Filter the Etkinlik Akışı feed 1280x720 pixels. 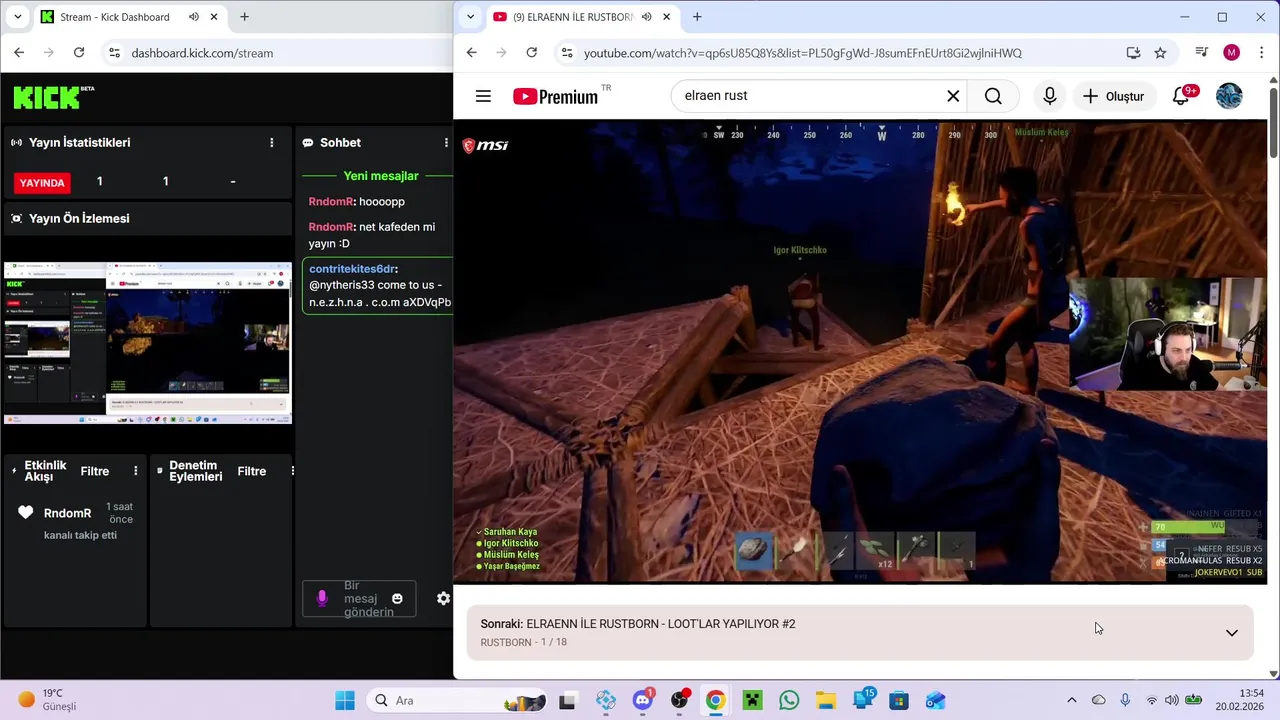point(95,471)
